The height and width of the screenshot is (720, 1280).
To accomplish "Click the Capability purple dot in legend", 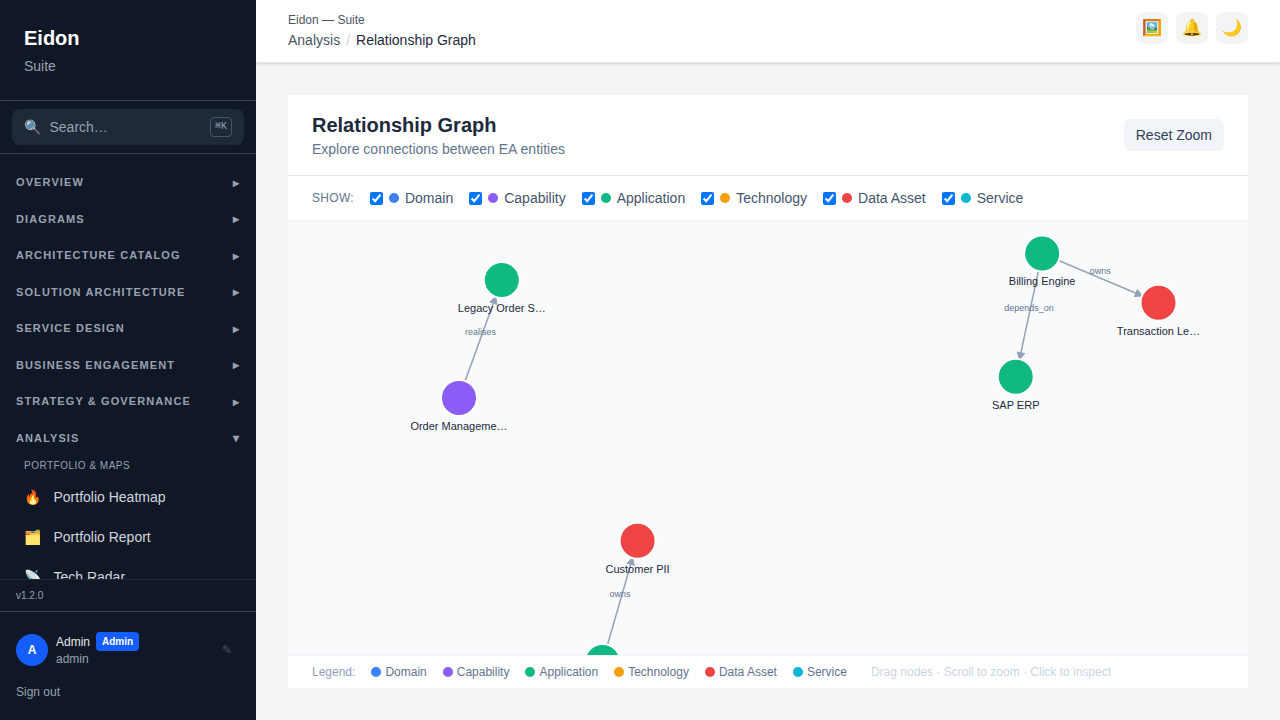I will 448,672.
